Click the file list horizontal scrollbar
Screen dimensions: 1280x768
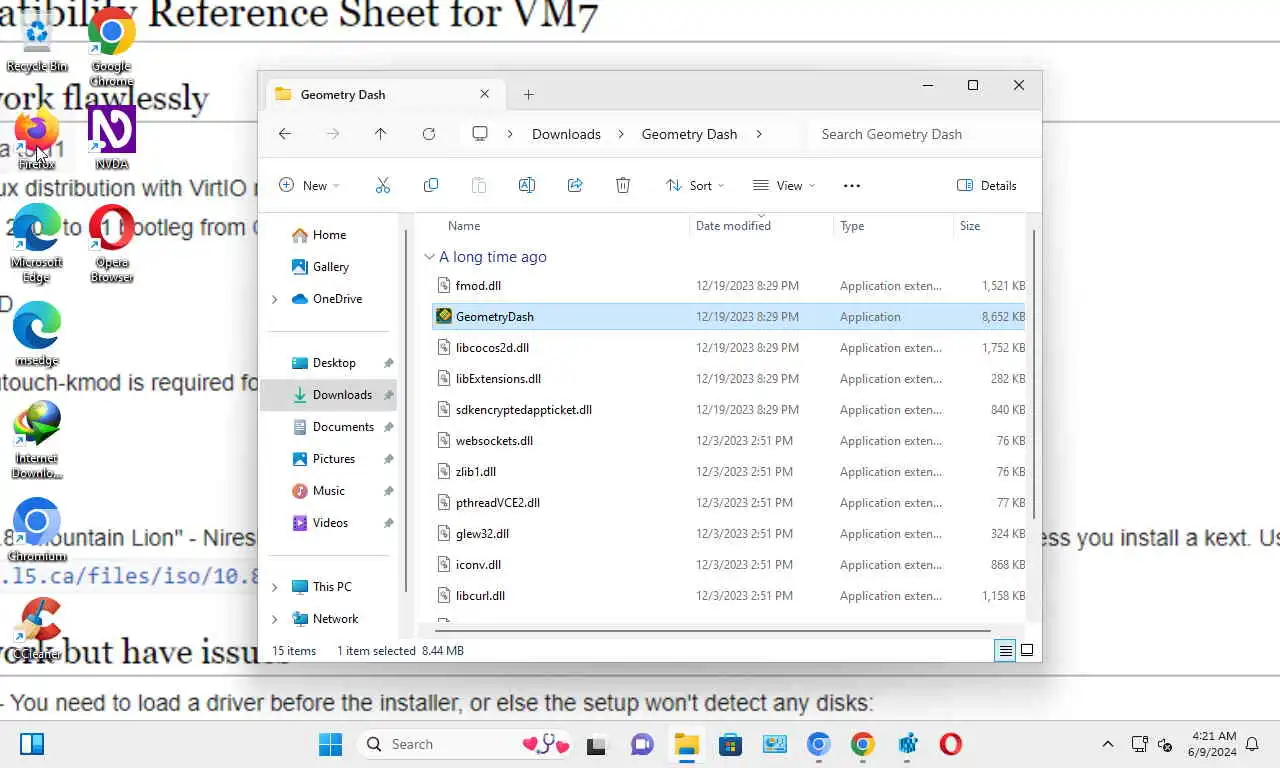[x=712, y=631]
